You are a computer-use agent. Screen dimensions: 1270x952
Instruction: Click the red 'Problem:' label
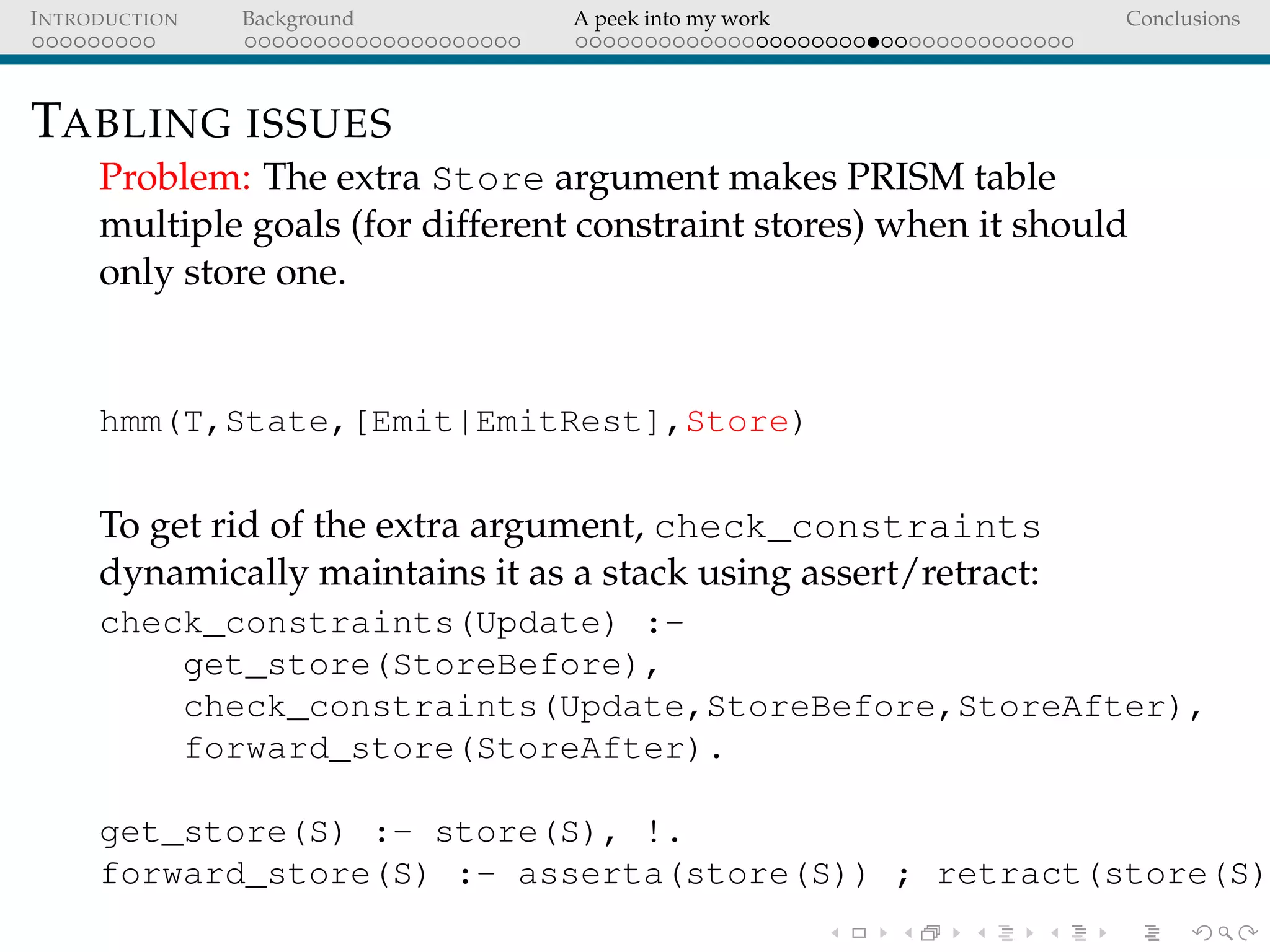click(x=175, y=178)
